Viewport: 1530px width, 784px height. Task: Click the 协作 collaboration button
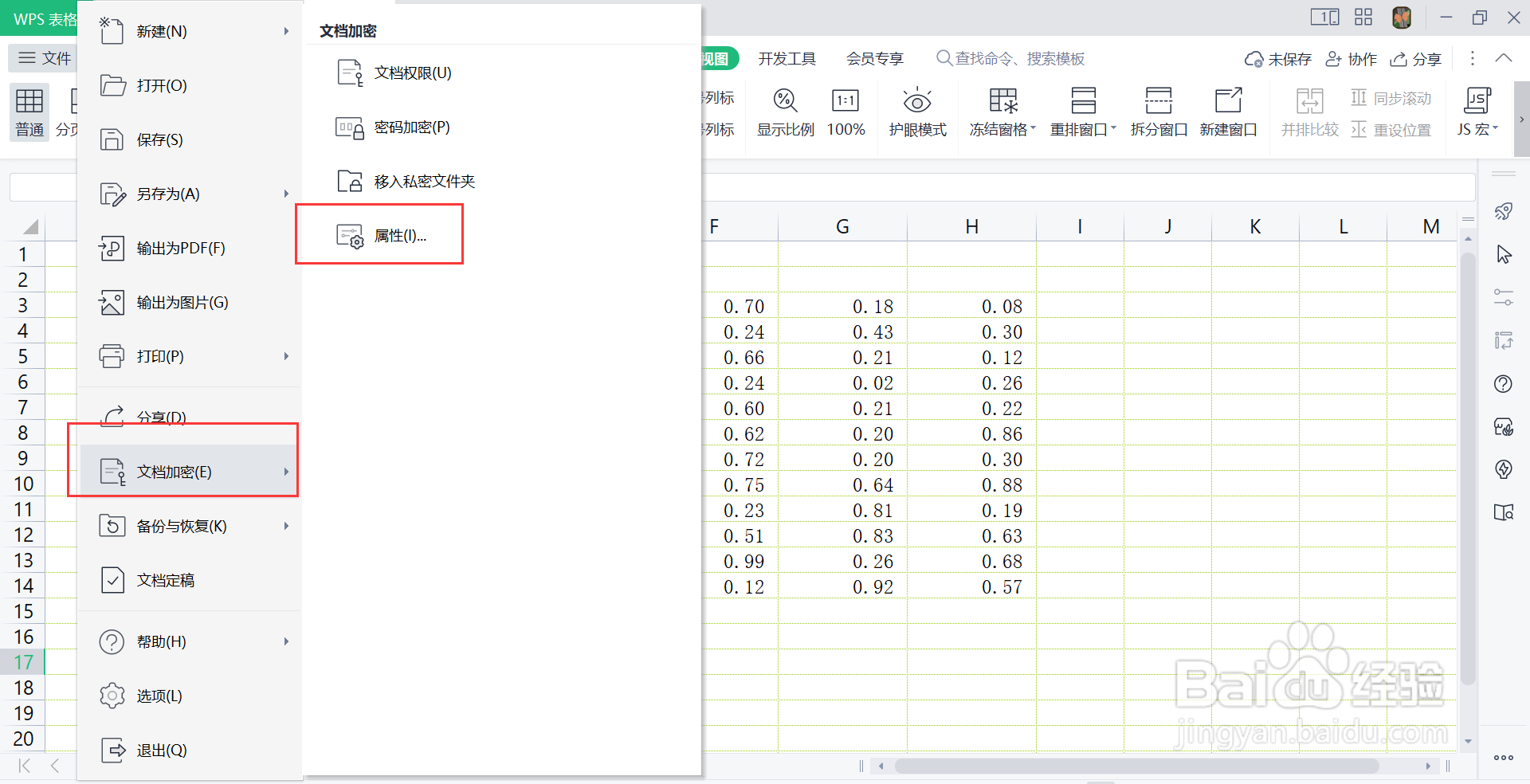coord(1351,57)
